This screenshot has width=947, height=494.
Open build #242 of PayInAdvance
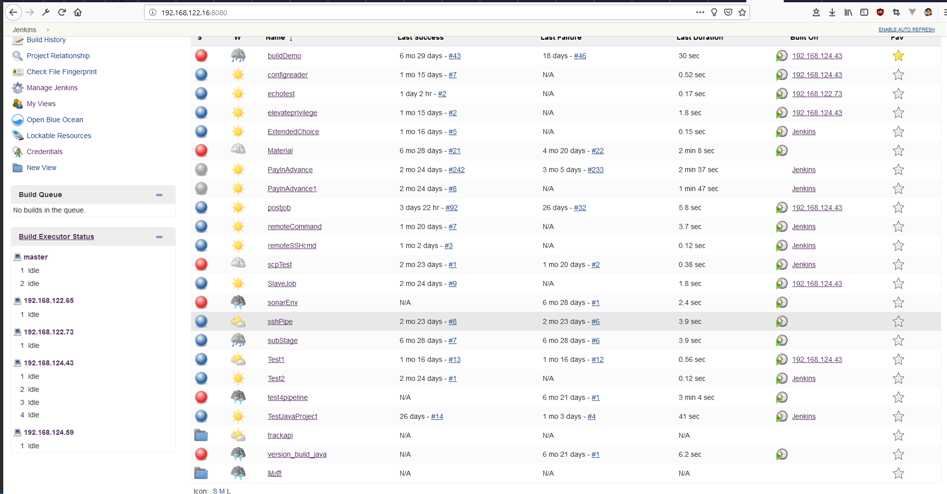click(x=457, y=170)
